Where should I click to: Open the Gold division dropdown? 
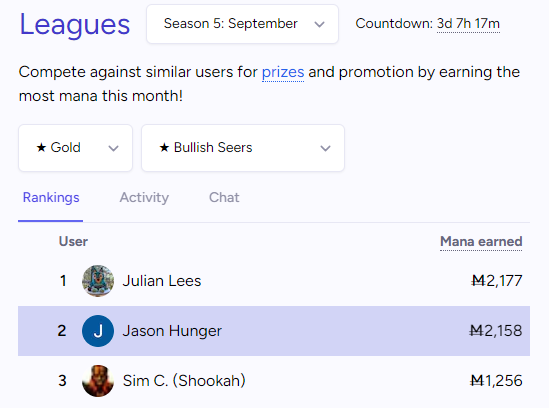coord(75,148)
